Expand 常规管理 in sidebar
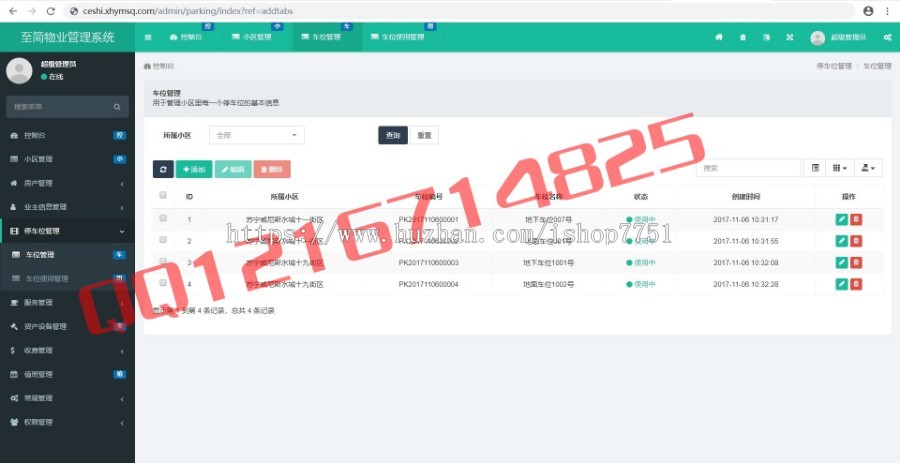The image size is (900, 463). (67, 398)
